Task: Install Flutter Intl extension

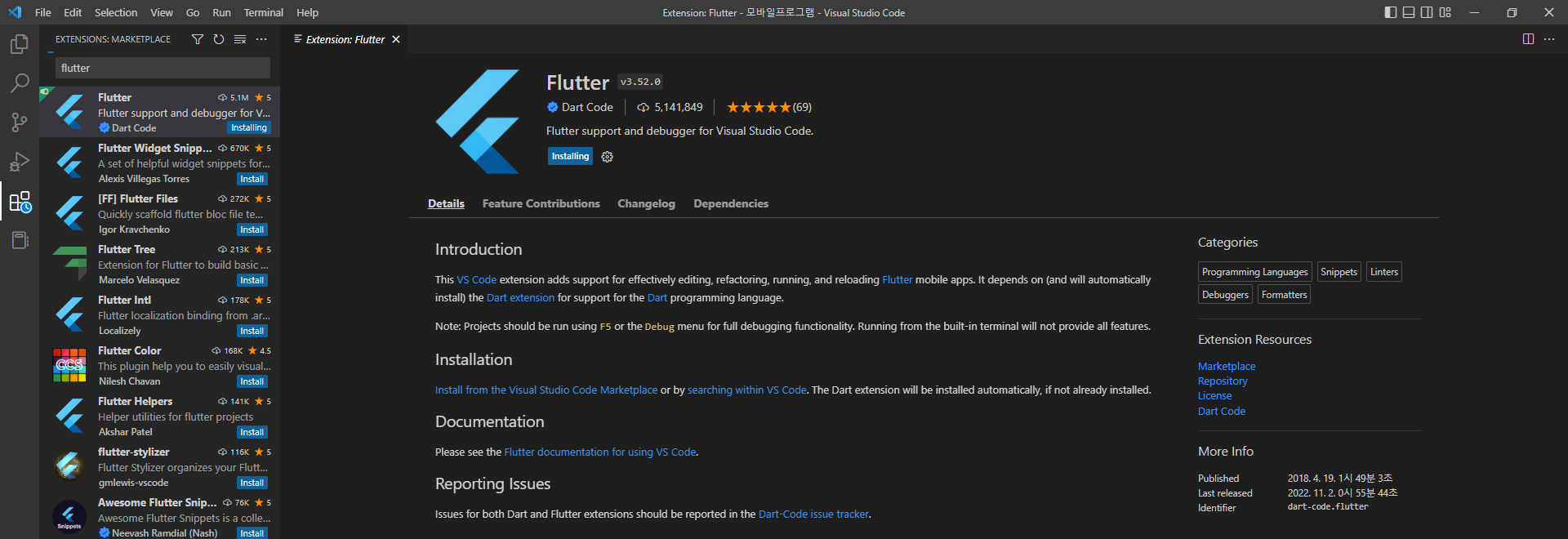Action: pos(252,331)
